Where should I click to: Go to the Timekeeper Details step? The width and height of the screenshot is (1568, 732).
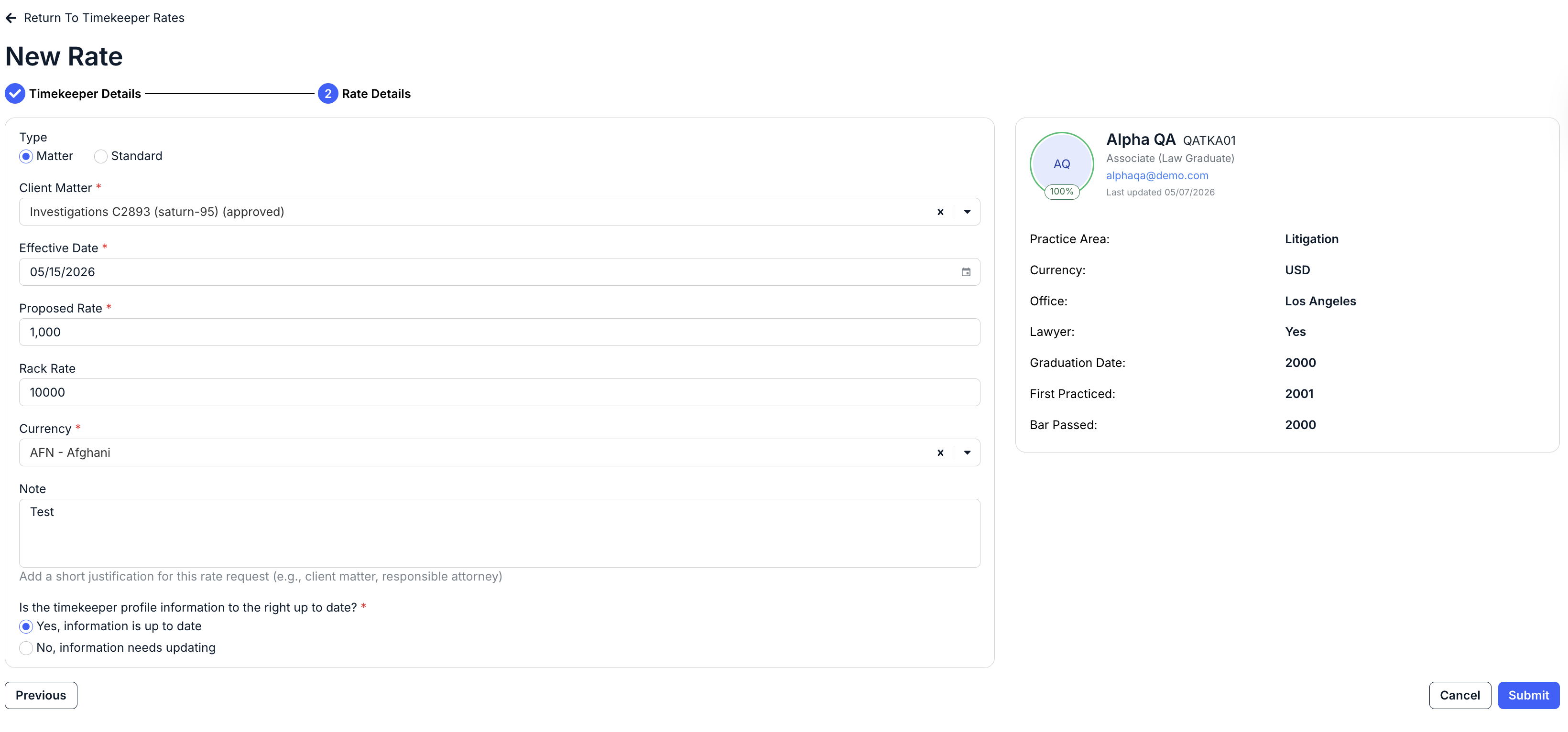click(85, 94)
